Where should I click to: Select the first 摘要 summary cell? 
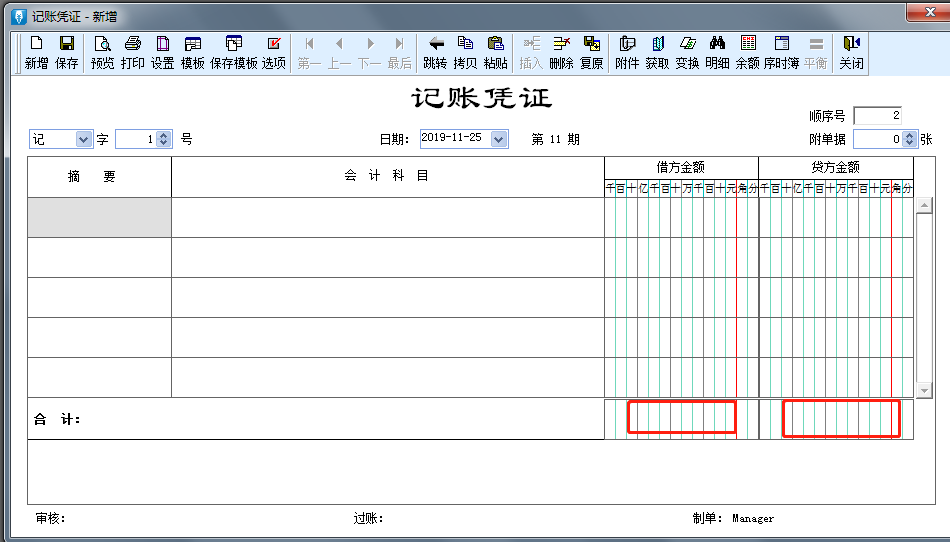pos(99,217)
